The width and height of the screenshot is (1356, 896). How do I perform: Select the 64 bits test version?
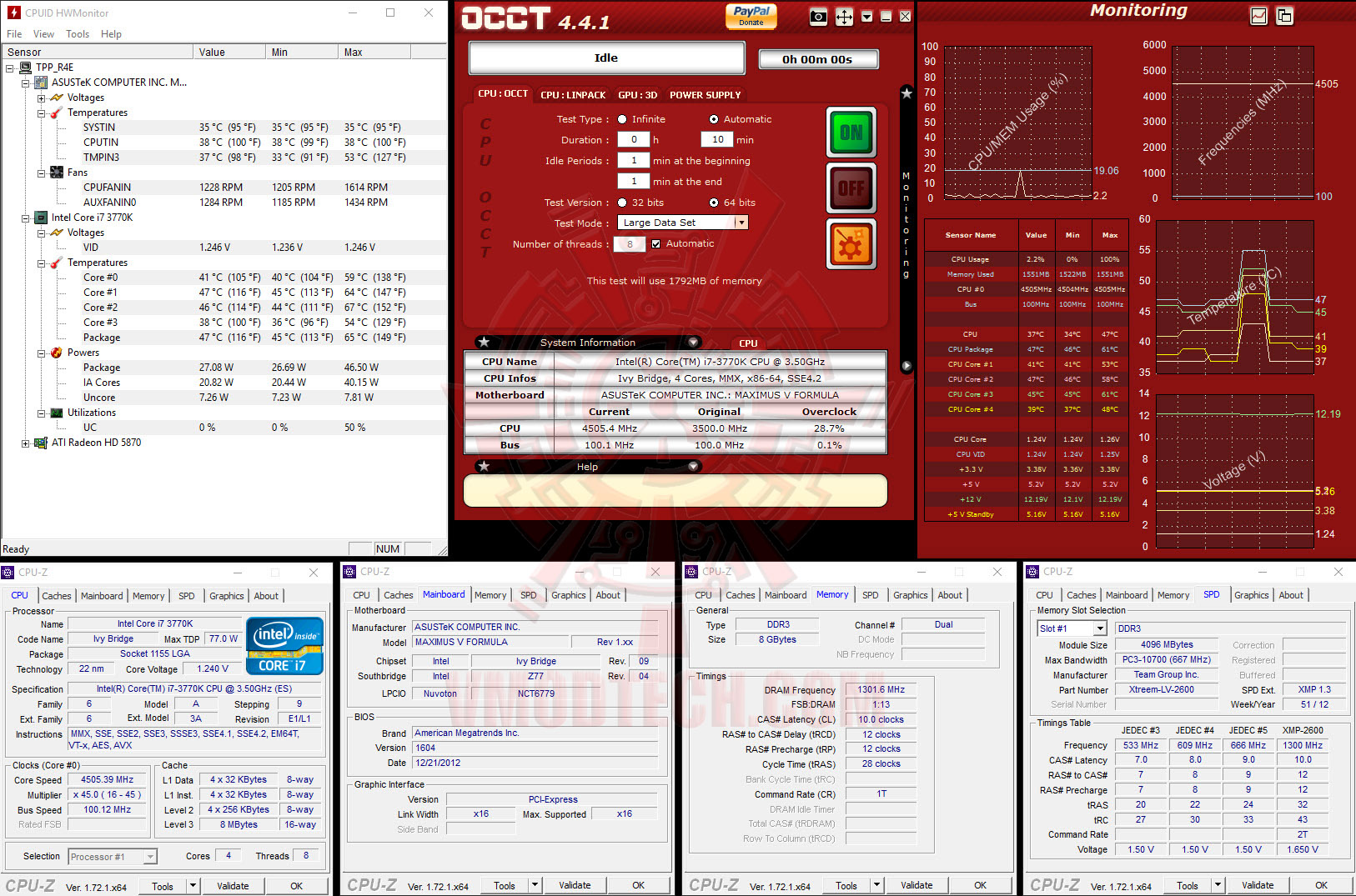tap(714, 203)
